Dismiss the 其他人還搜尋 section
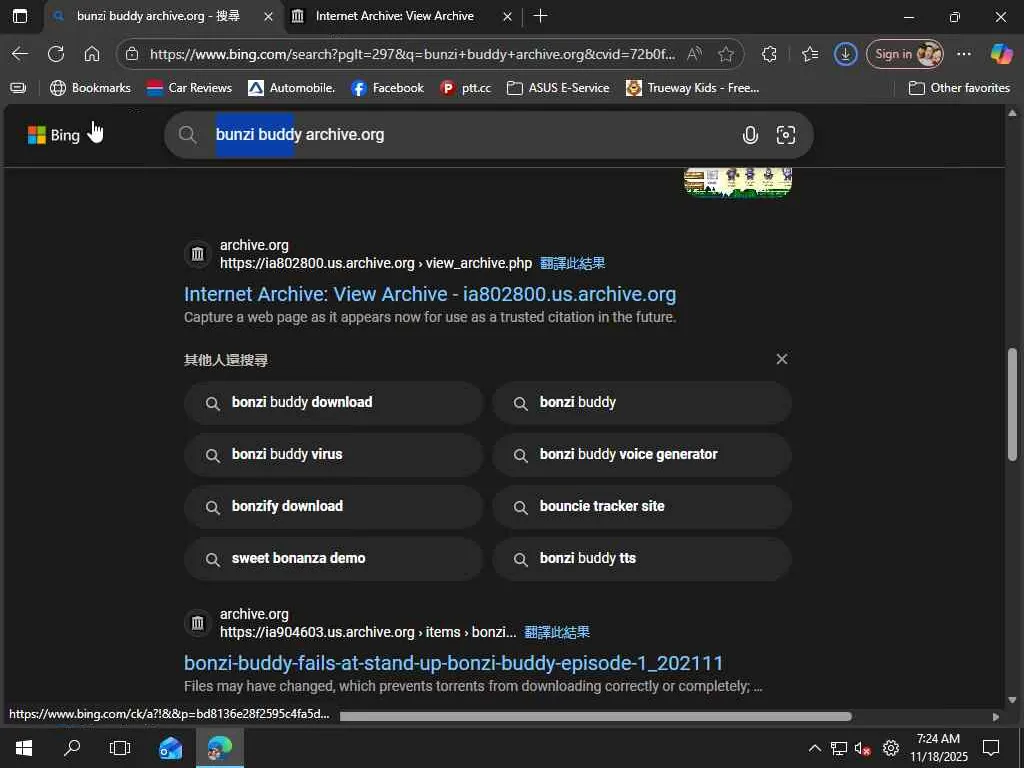 [782, 359]
